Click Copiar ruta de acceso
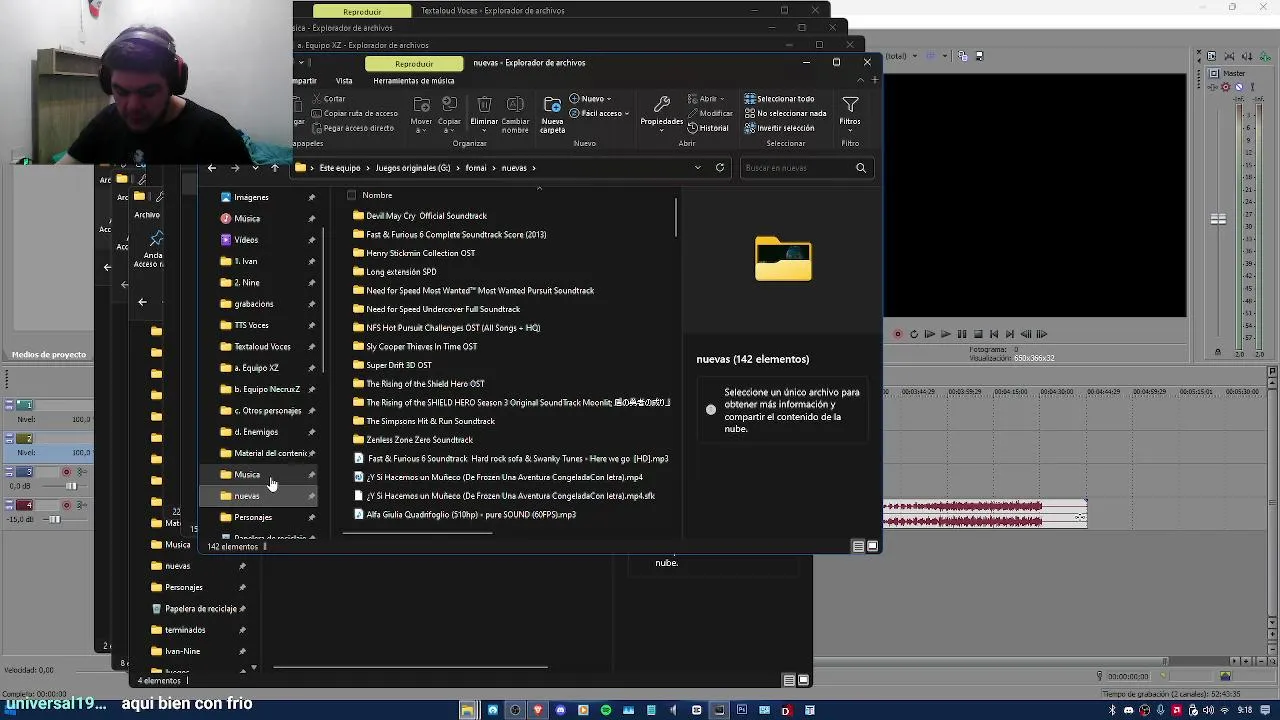 click(x=354, y=113)
